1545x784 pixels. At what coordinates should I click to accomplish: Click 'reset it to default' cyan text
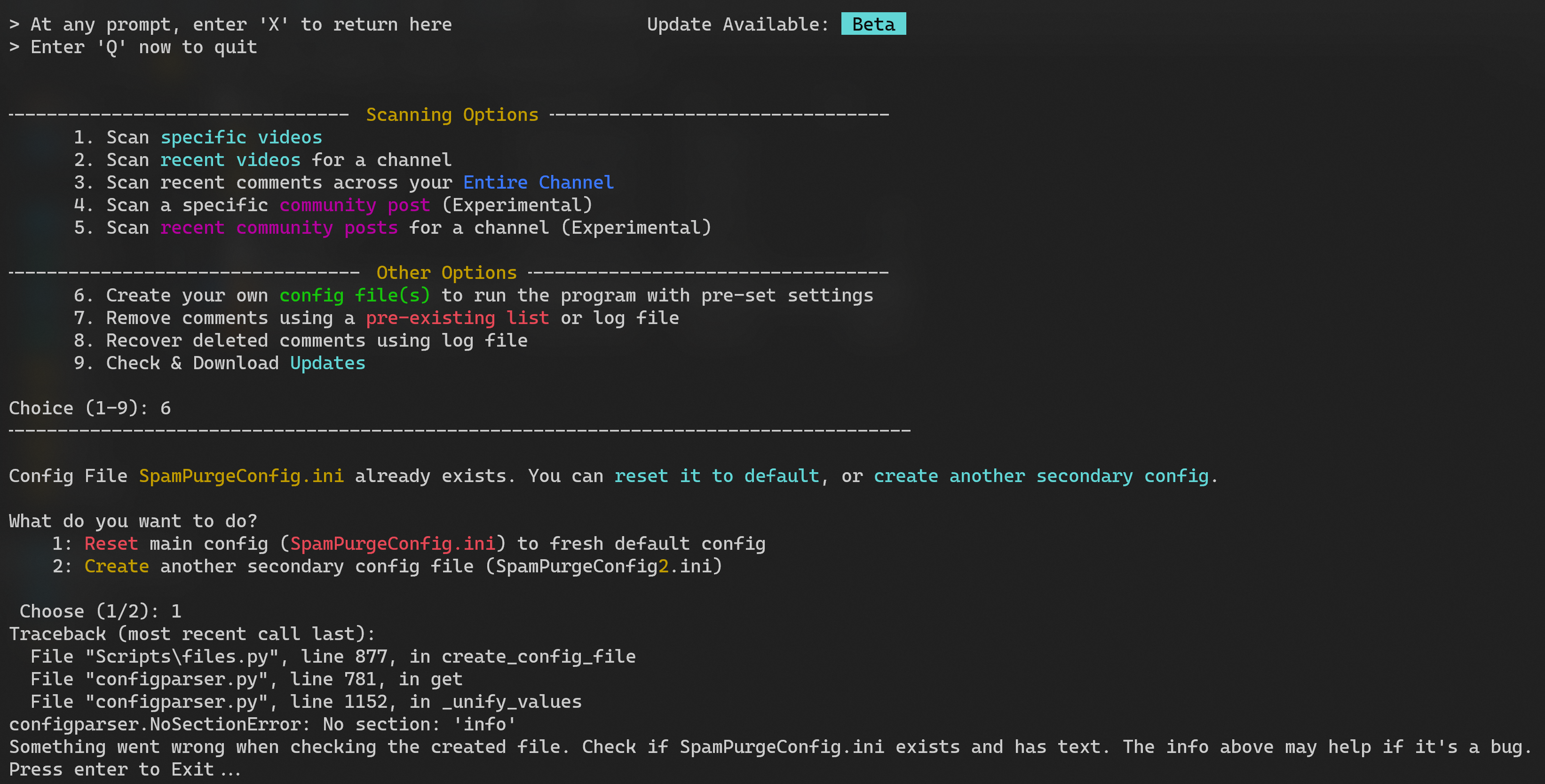(717, 476)
